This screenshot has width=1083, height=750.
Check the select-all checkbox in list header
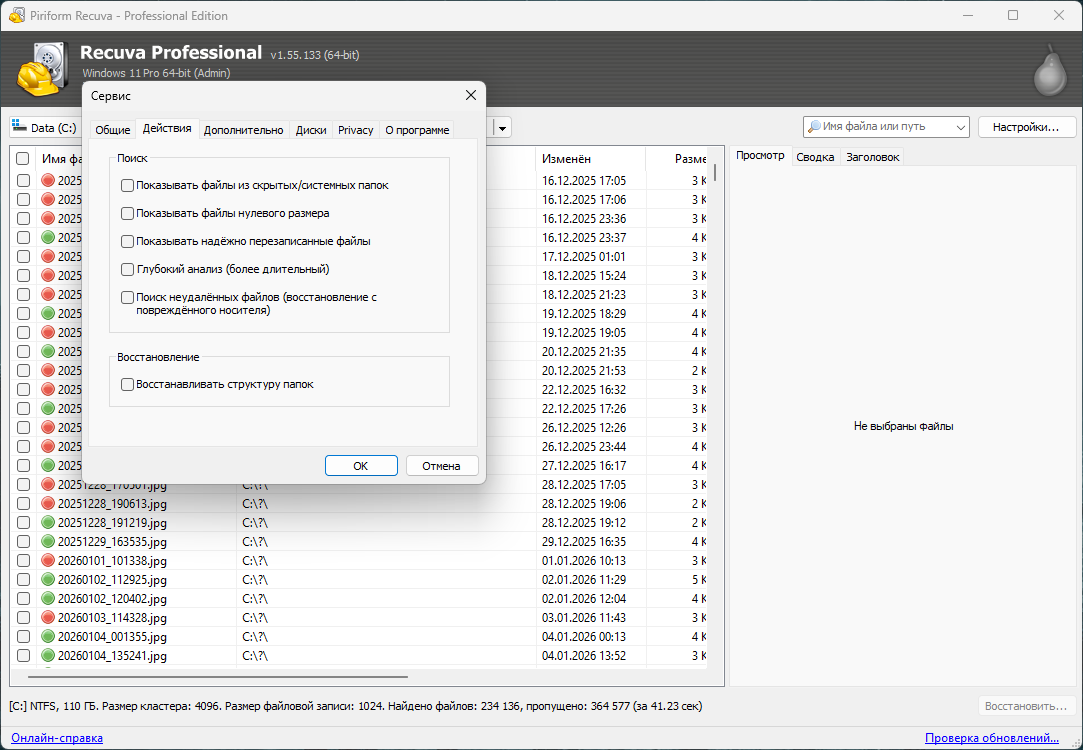(23, 159)
